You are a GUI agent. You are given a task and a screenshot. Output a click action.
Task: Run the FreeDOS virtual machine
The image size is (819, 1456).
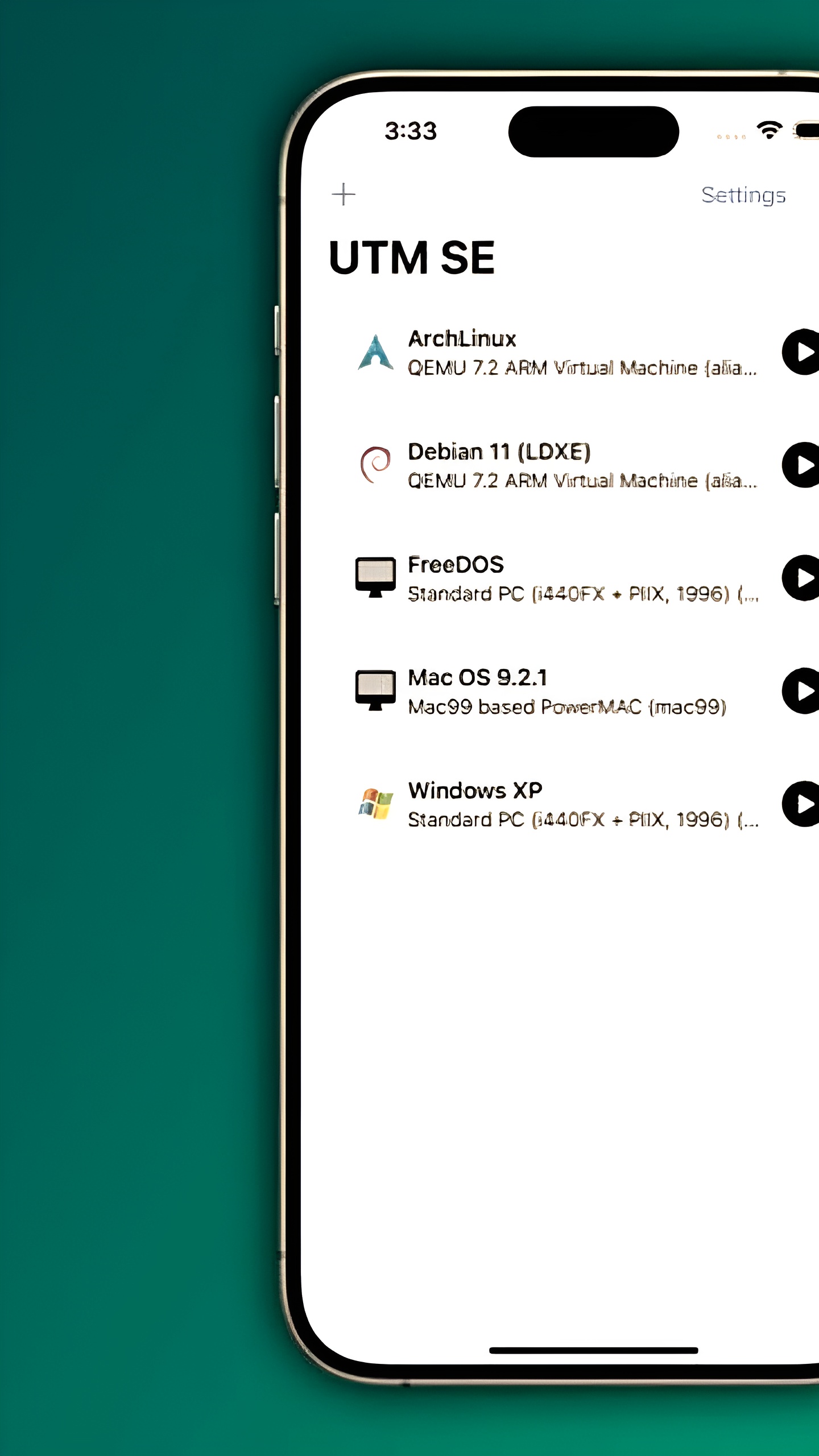801,578
